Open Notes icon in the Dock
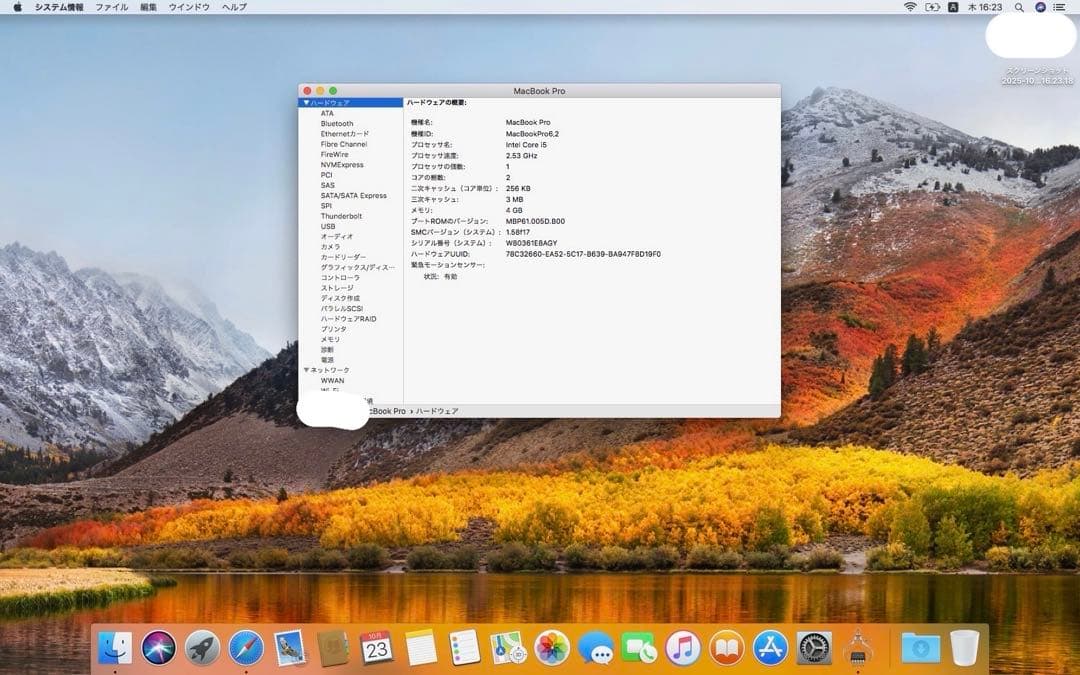The image size is (1080, 675). coord(421,648)
